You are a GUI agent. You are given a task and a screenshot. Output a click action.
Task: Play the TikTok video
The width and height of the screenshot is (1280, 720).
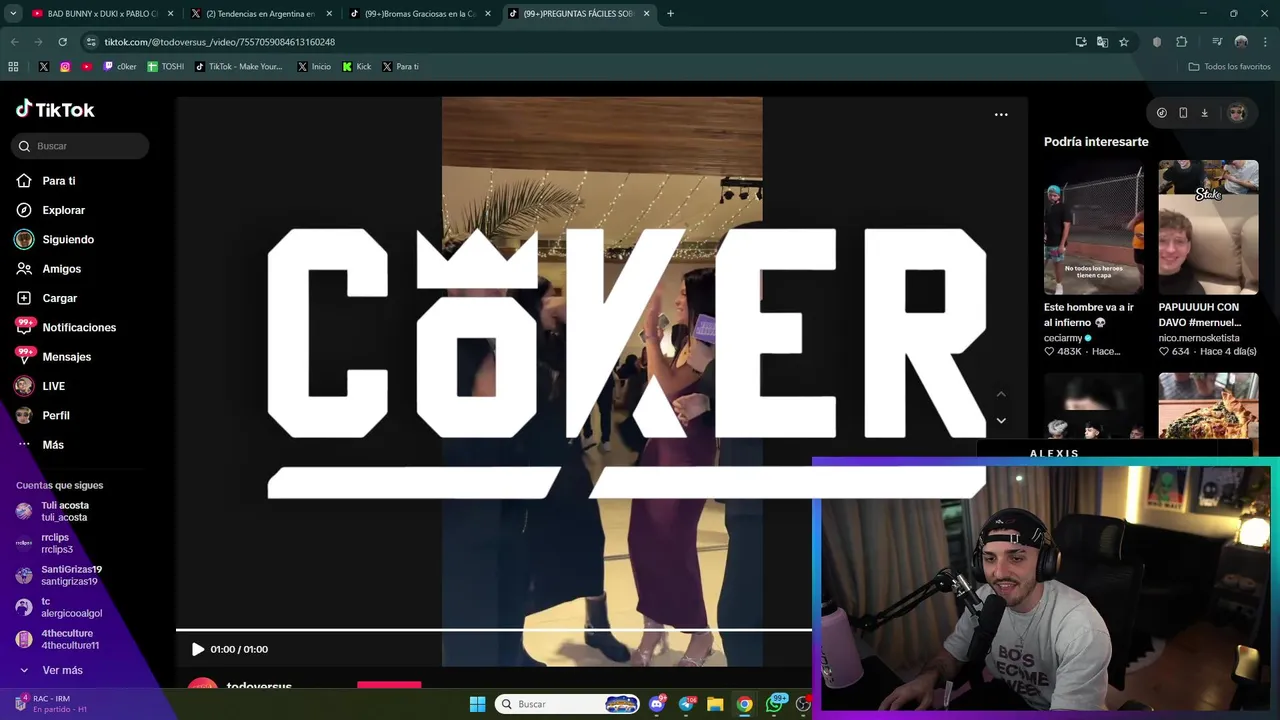pos(197,649)
